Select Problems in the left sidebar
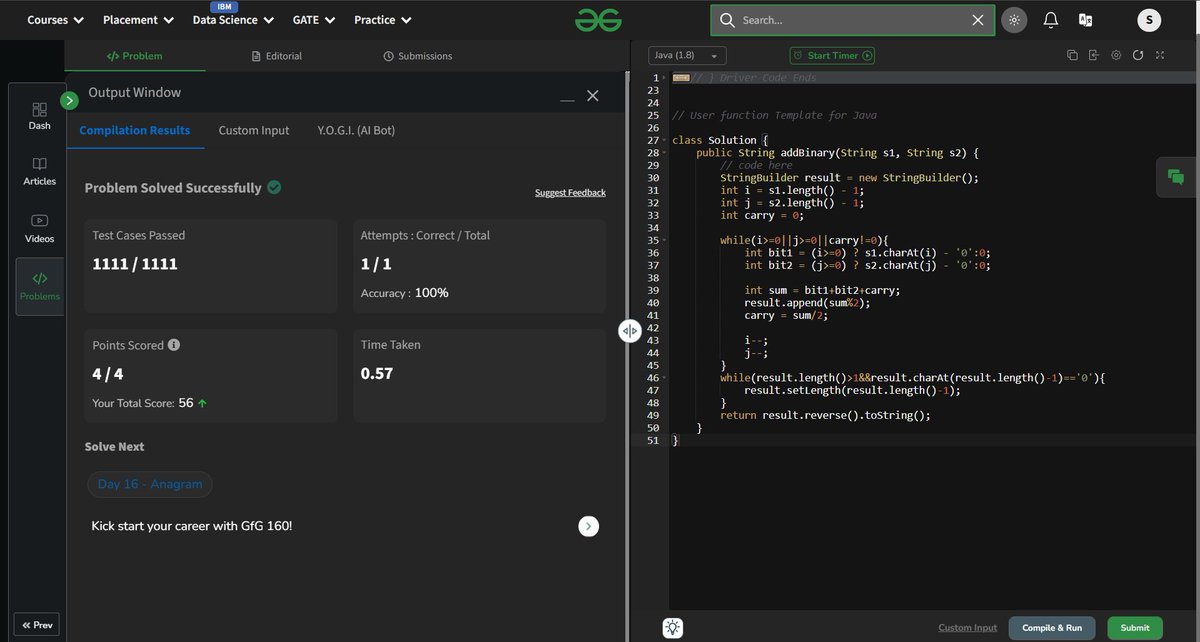The height and width of the screenshot is (642, 1200). tap(40, 286)
